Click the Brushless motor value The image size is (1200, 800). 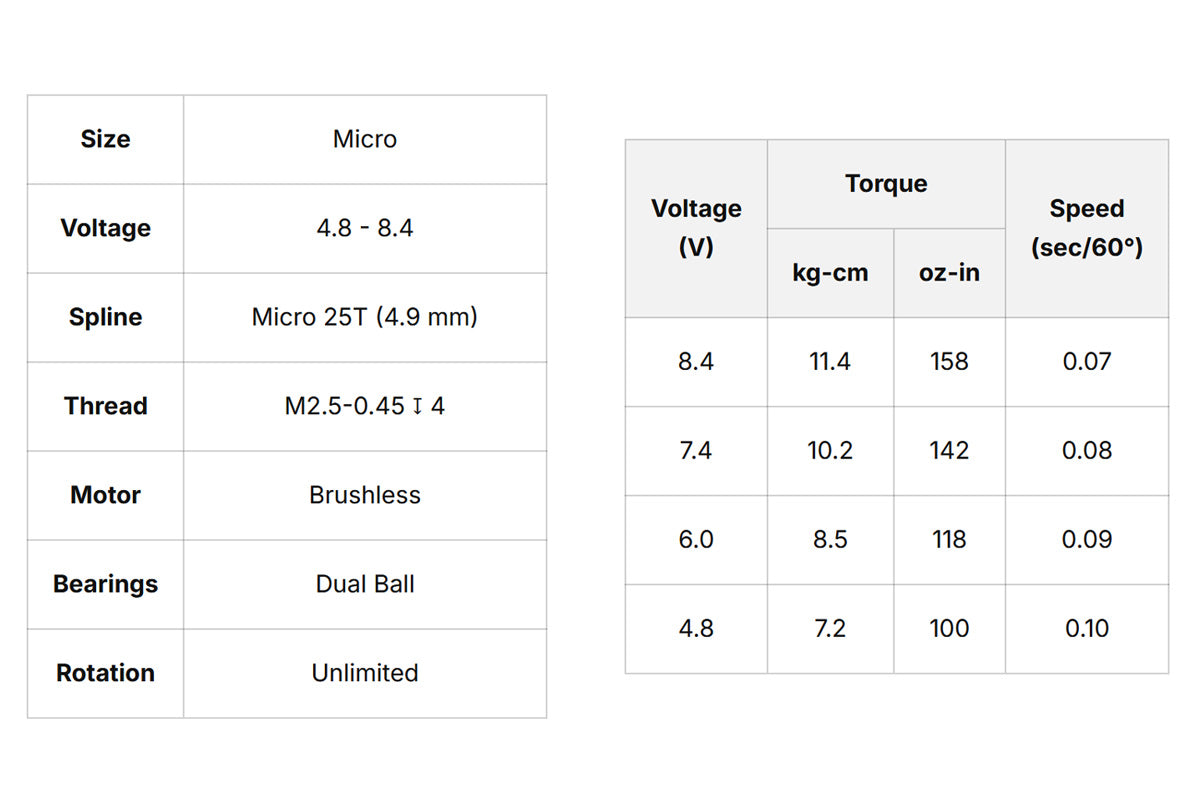[x=364, y=495]
